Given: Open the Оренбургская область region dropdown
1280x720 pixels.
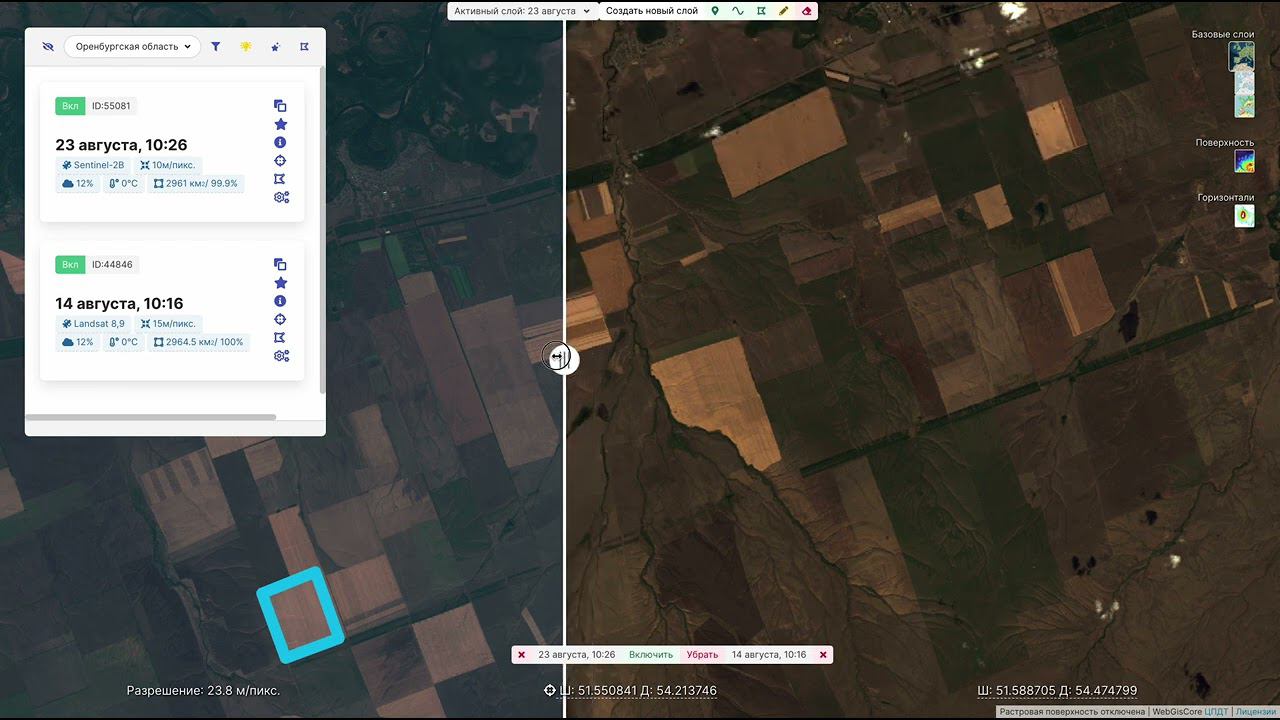Looking at the screenshot, I should [x=132, y=47].
